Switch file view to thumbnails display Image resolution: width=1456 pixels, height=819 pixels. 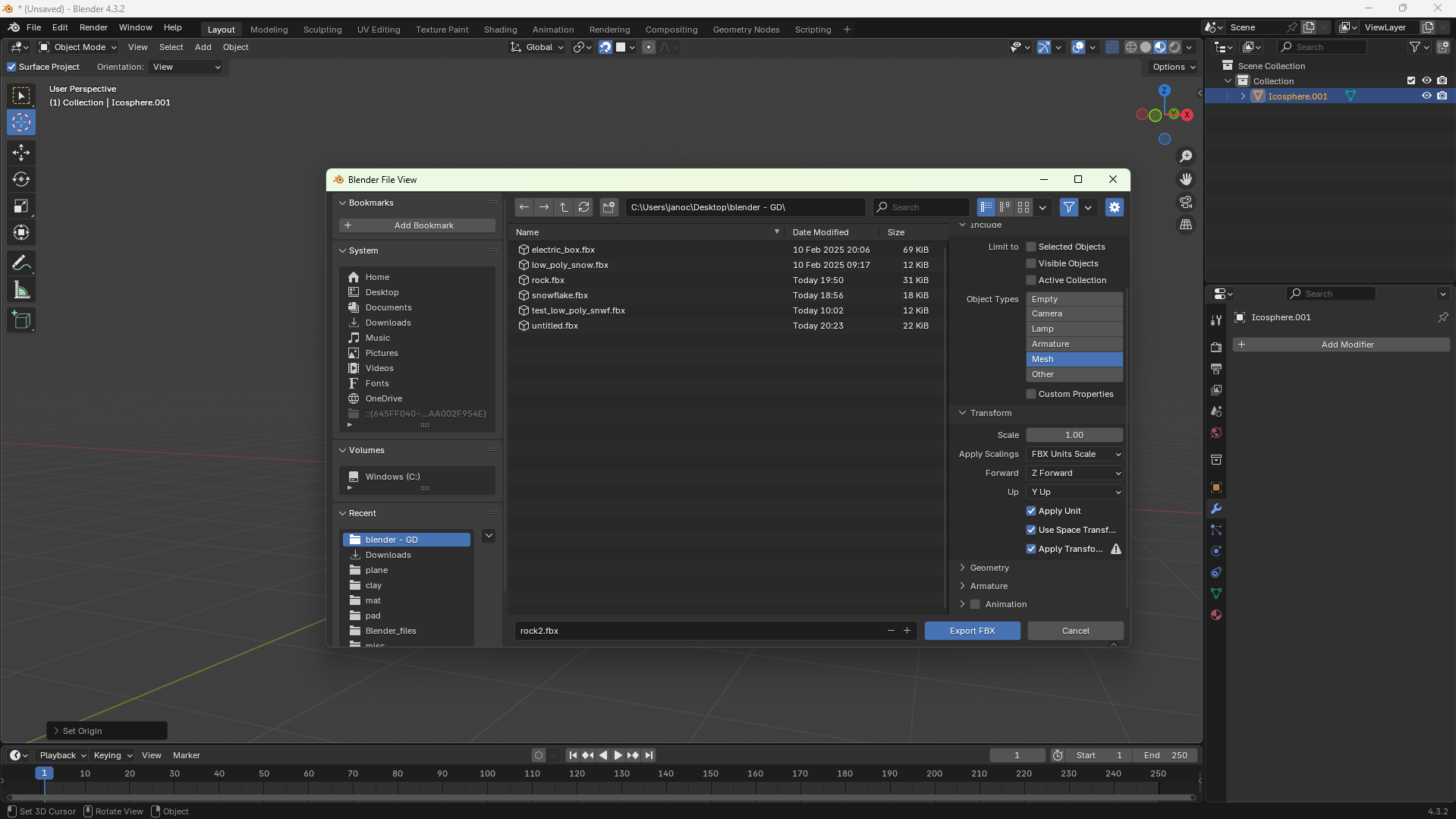1024,207
